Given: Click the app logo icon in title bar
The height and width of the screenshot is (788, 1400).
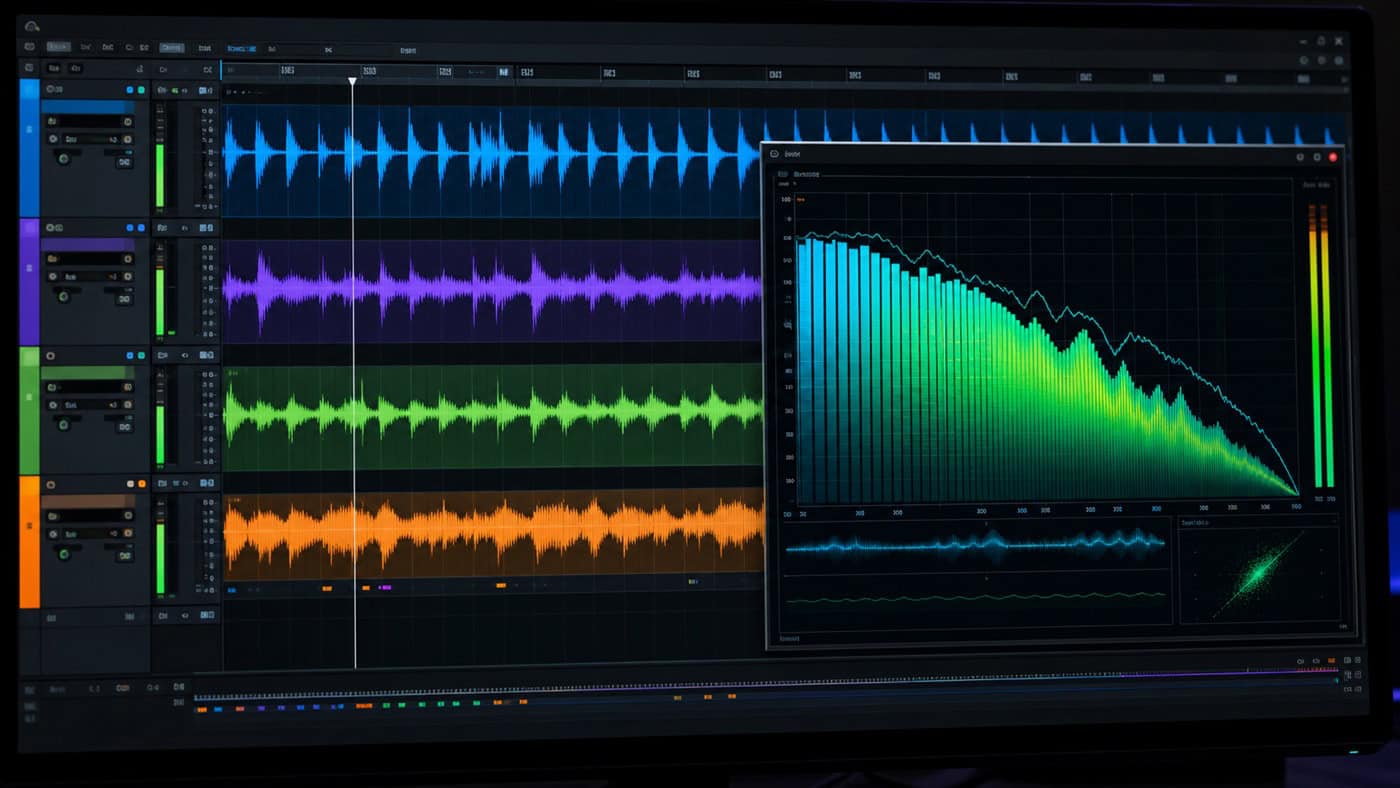Looking at the screenshot, I should pyautogui.click(x=32, y=26).
